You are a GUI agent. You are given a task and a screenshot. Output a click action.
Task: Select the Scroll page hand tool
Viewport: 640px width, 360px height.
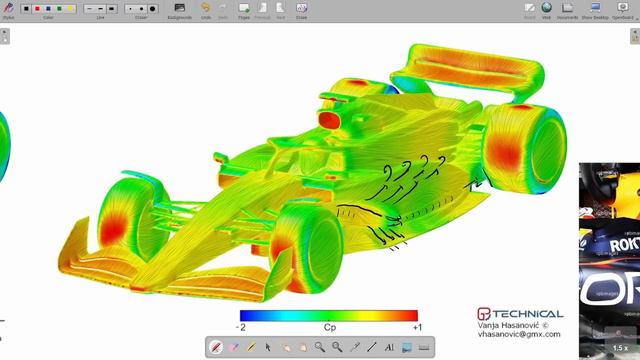302,347
